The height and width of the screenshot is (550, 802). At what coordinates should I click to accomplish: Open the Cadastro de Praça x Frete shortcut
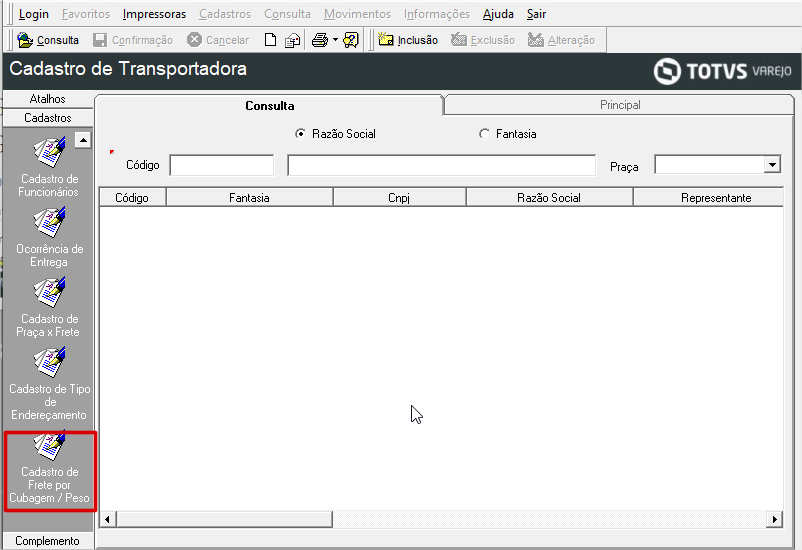point(49,307)
